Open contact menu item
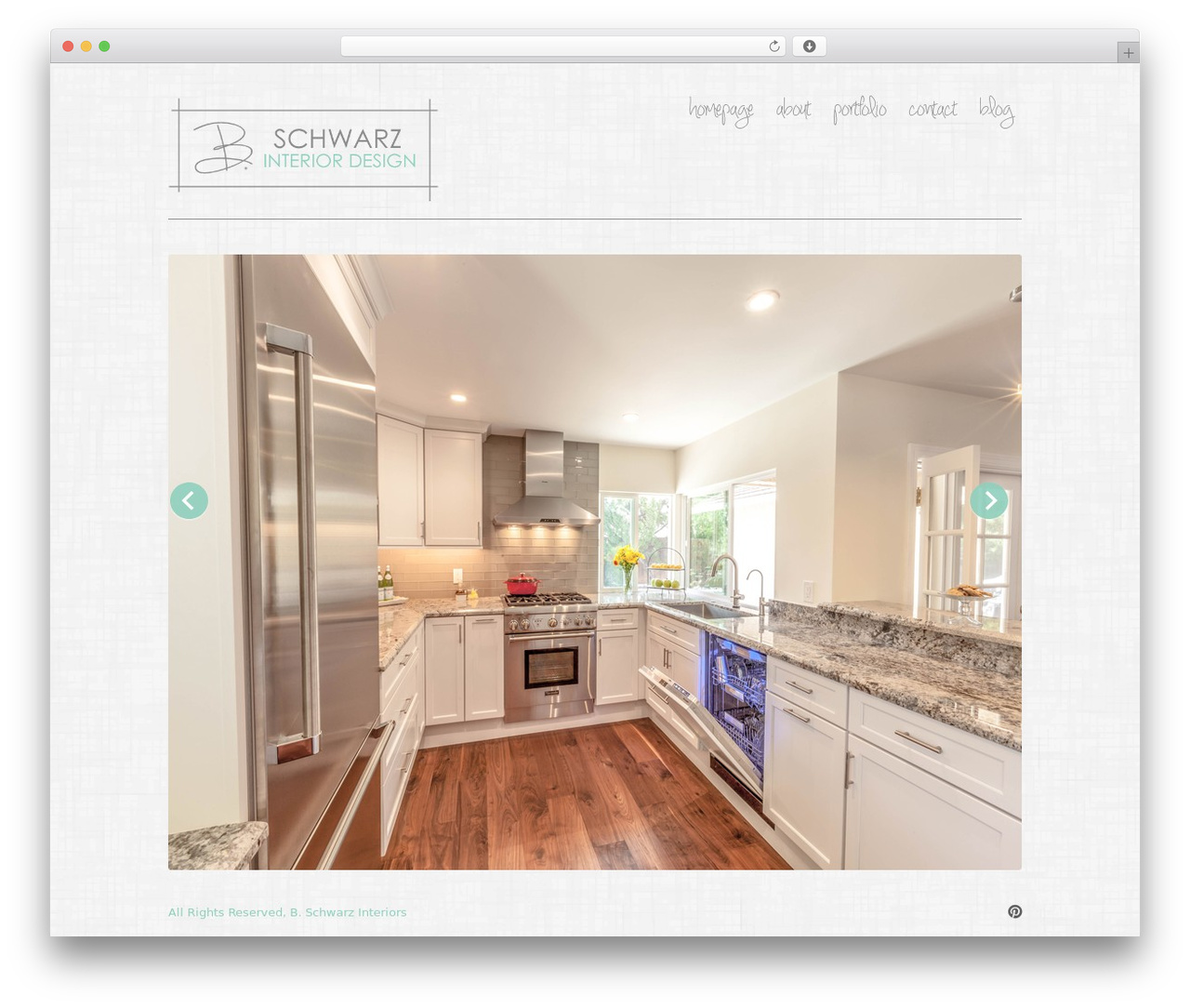This screenshot has height=1008, width=1190. [x=932, y=110]
